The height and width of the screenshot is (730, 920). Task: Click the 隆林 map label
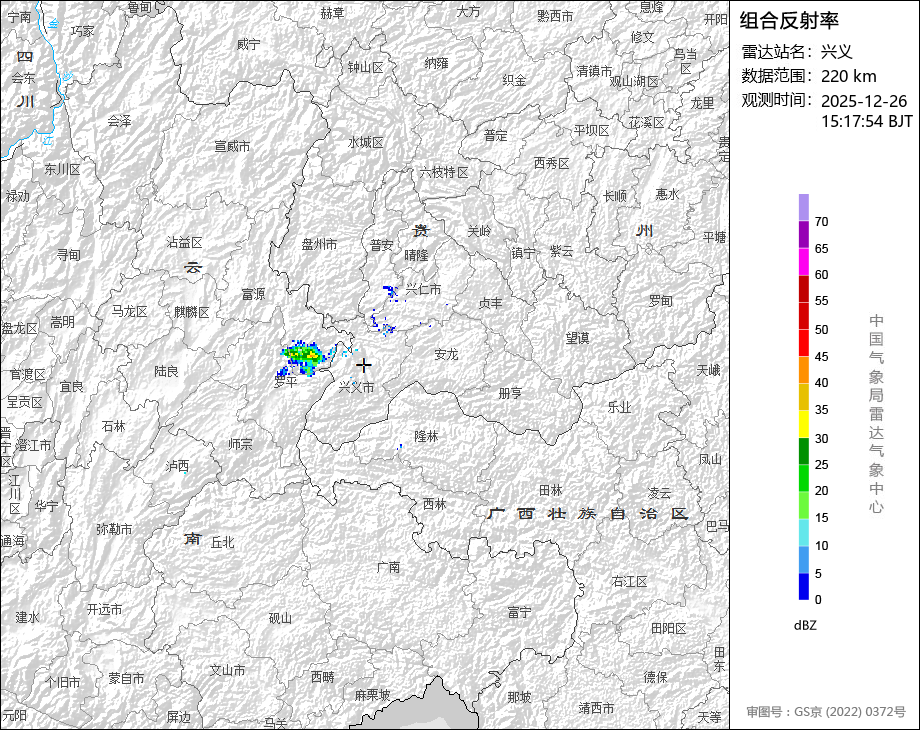(x=426, y=436)
